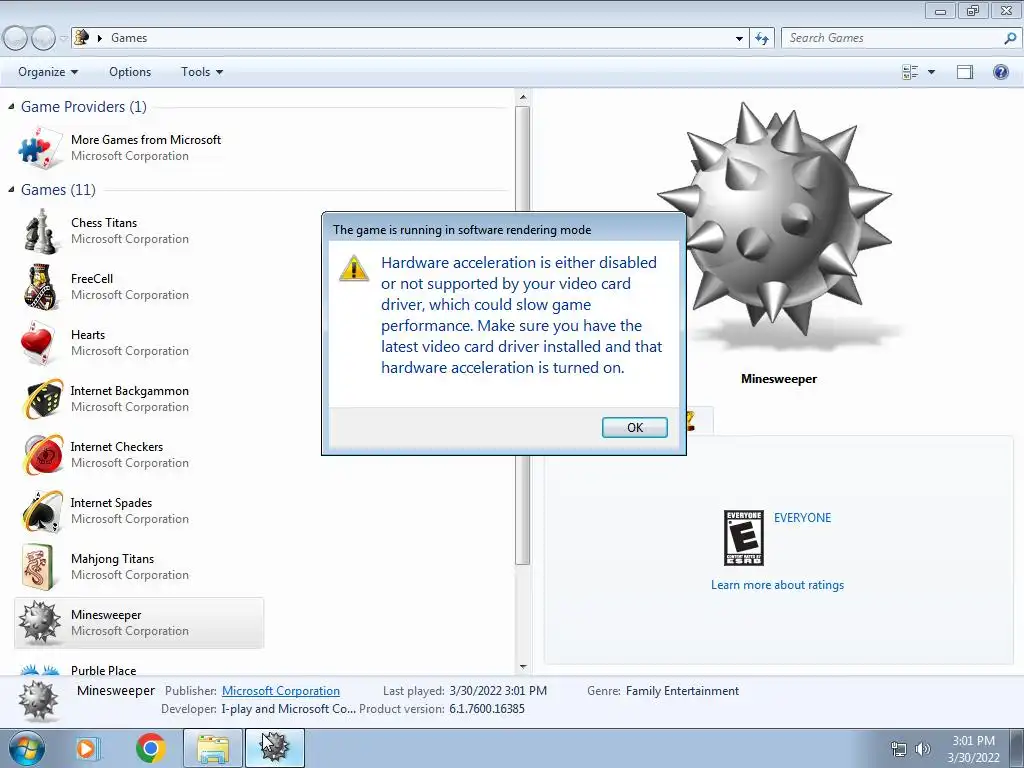The image size is (1024, 768).
Task: Click the Minesweeper icon in the details pane
Action: (38, 700)
